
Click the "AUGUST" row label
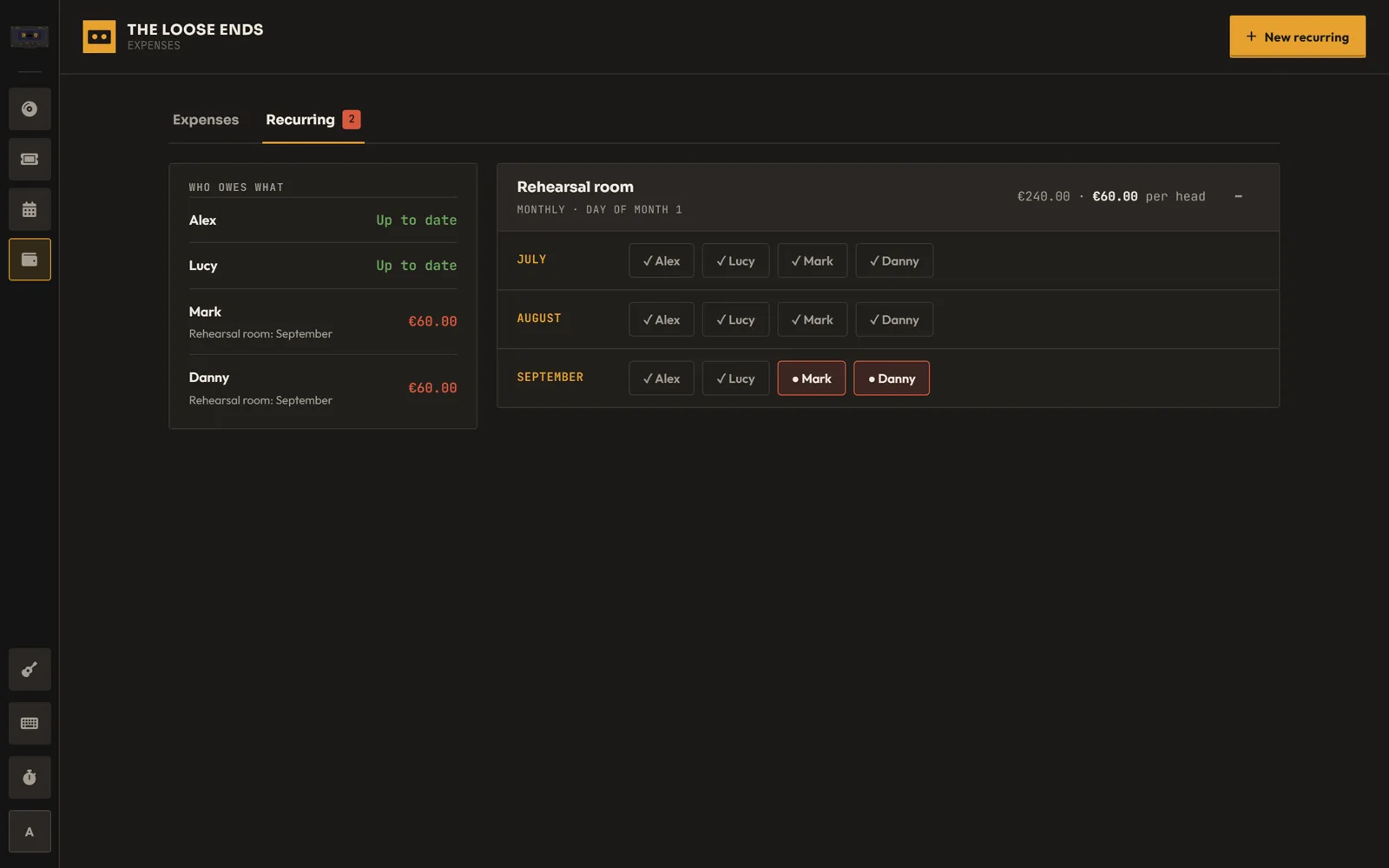[539, 319]
